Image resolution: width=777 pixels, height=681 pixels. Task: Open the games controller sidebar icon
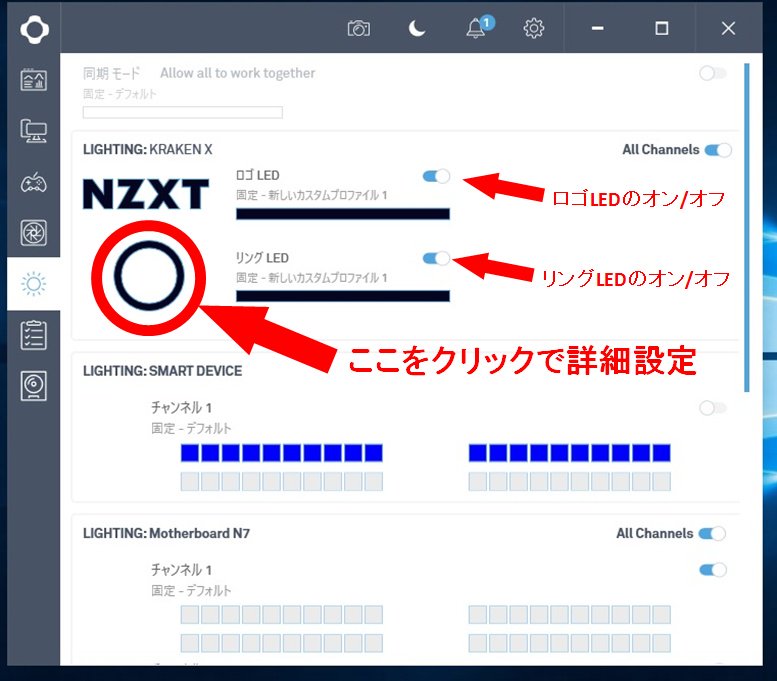(x=34, y=182)
